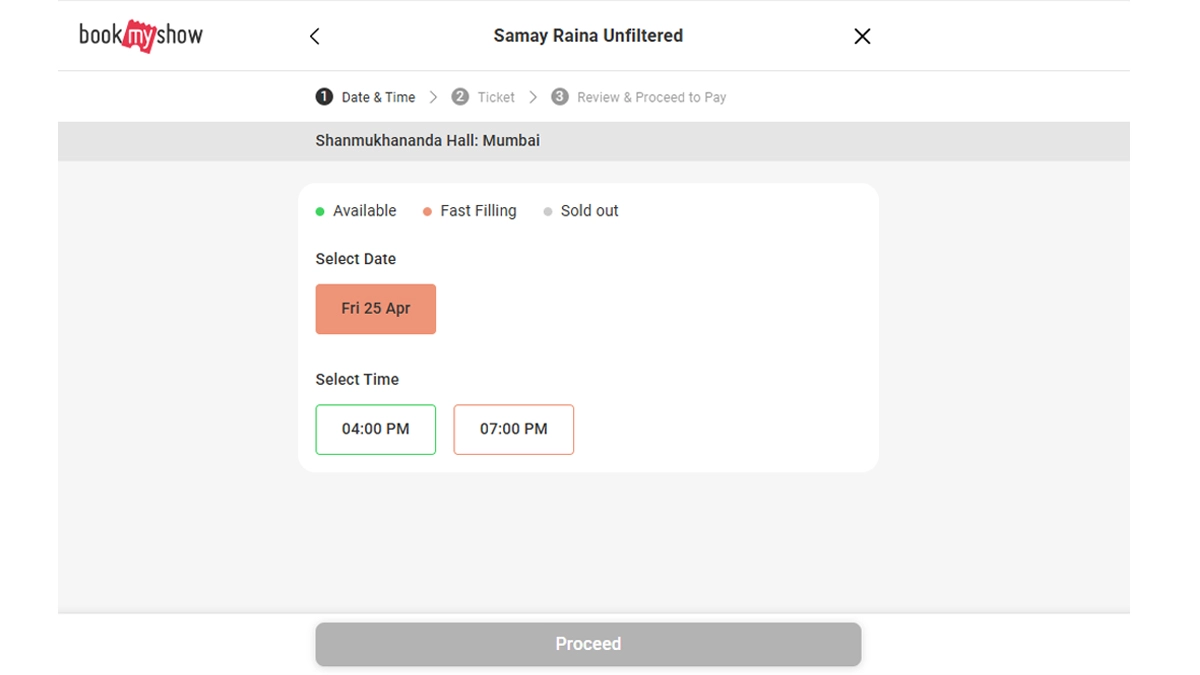The image size is (1200, 675).
Task: Open the Date & Time step label
Action: tap(378, 97)
